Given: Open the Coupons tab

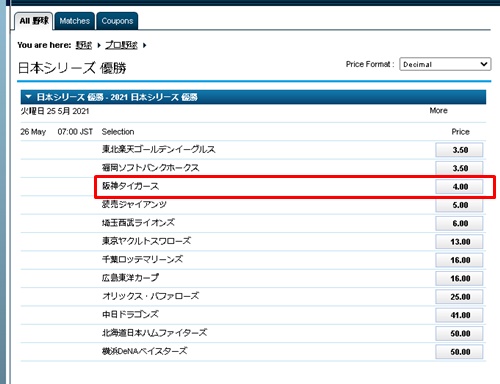Looking at the screenshot, I should pyautogui.click(x=117, y=21).
